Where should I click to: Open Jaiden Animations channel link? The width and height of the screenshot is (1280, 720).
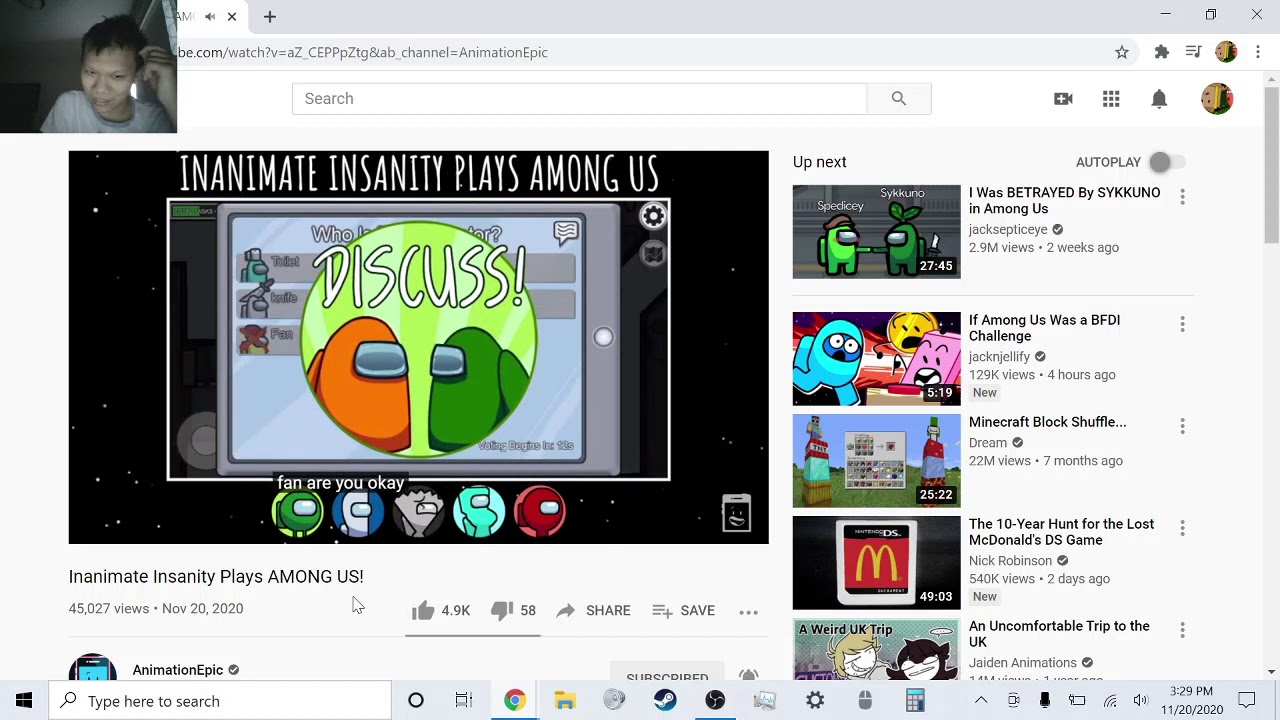point(1022,662)
